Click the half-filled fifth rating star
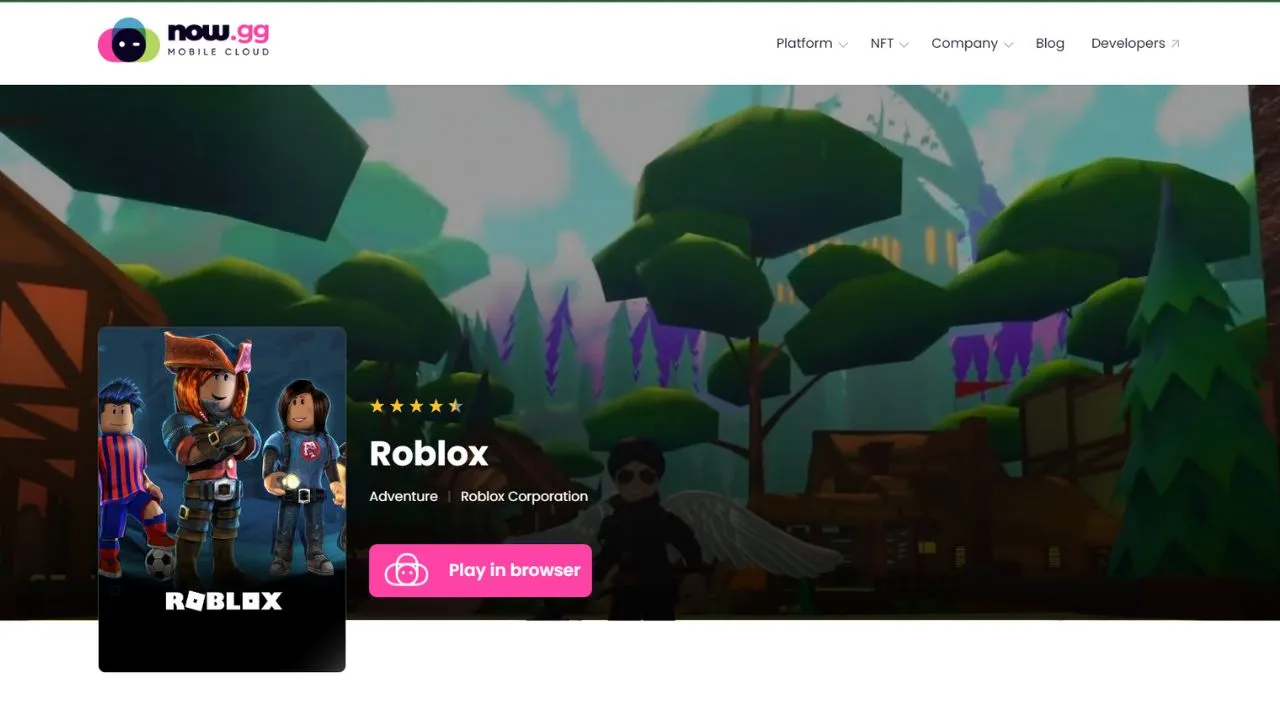 (457, 405)
